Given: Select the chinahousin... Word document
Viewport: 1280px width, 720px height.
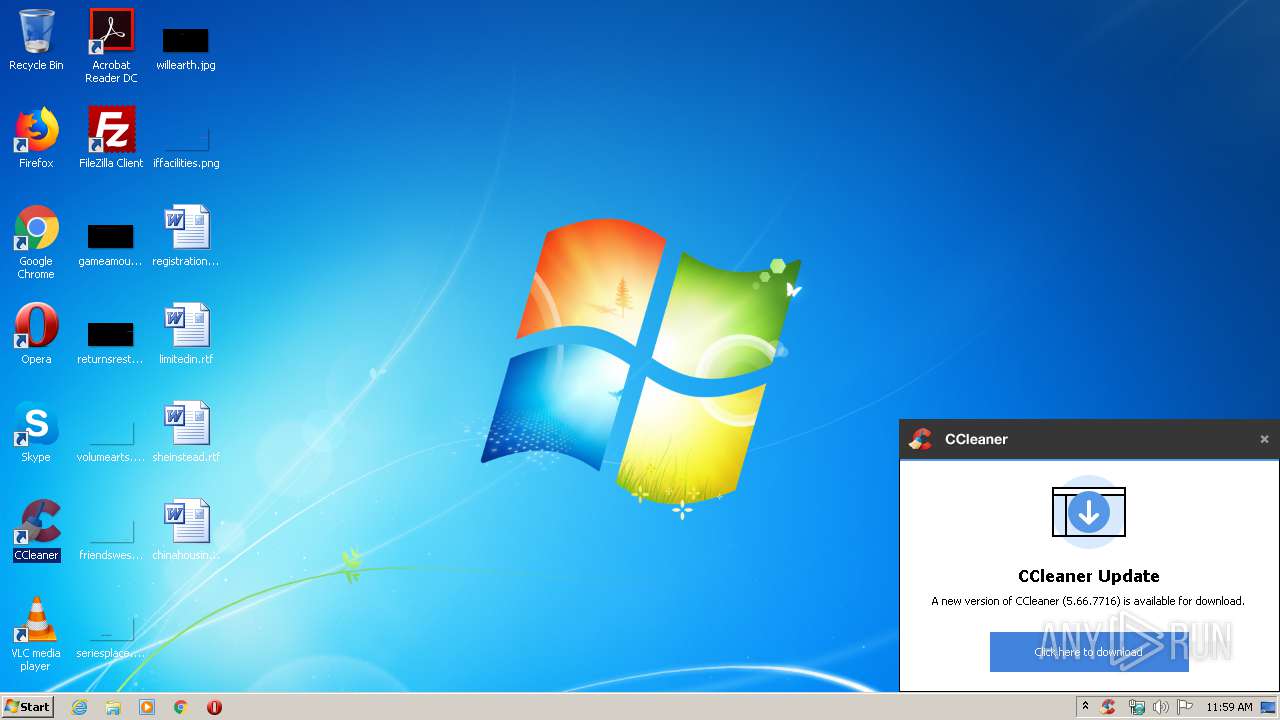Looking at the screenshot, I should [186, 531].
